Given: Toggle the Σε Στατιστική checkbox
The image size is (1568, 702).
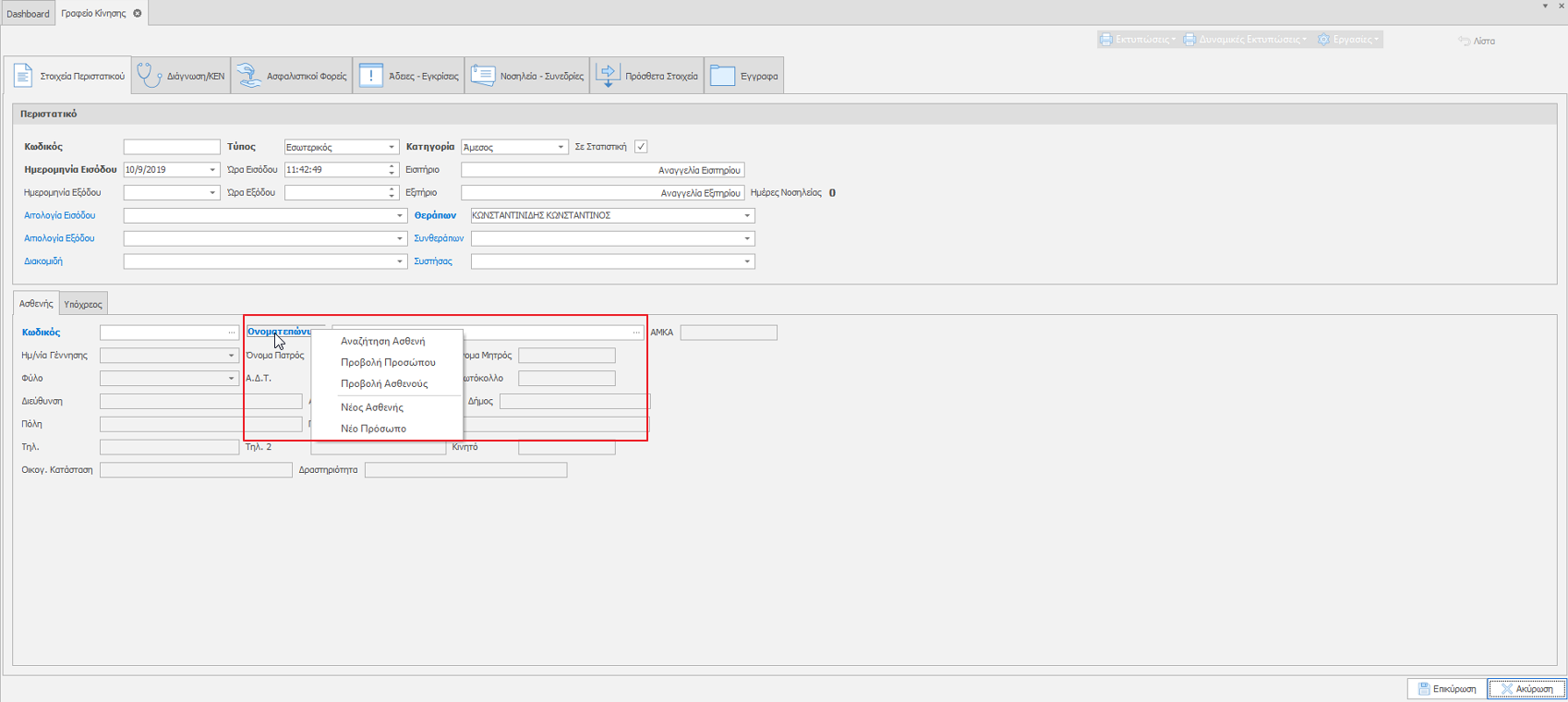Looking at the screenshot, I should 641,147.
